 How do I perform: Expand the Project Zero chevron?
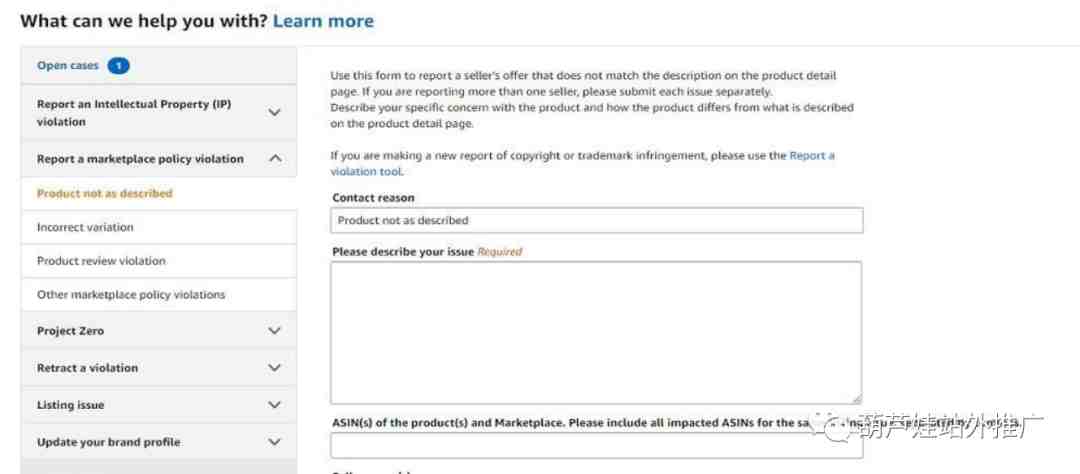pos(274,331)
